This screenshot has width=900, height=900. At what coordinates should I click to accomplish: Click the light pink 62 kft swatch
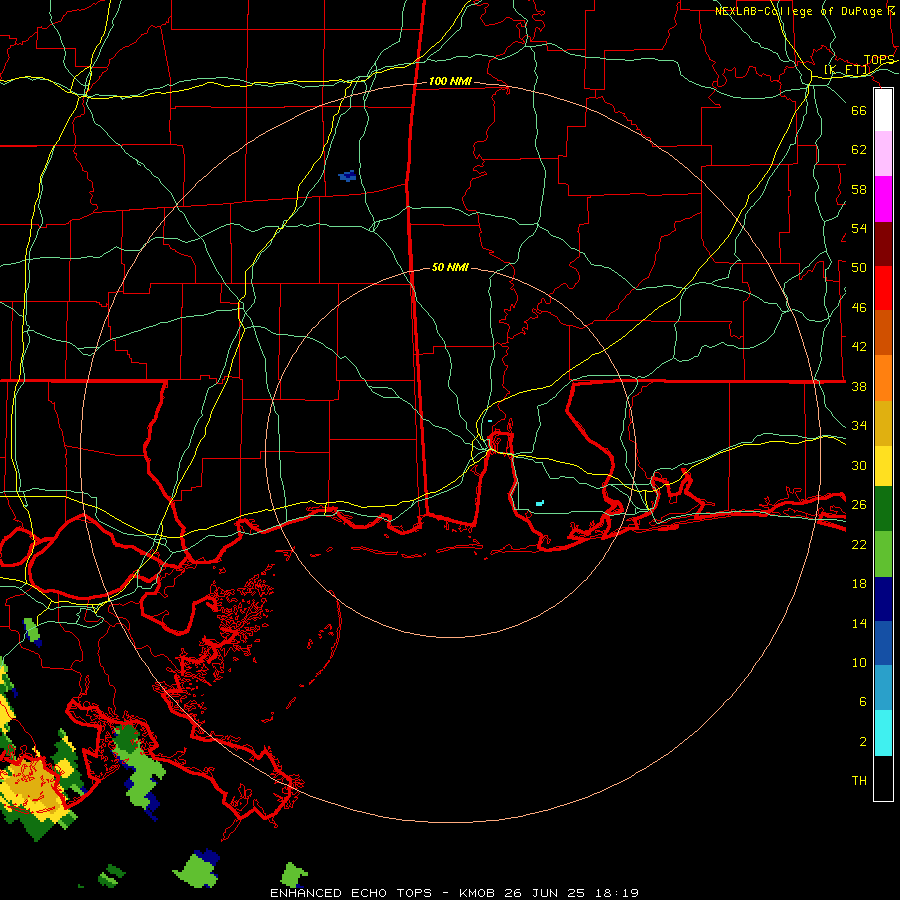point(883,154)
